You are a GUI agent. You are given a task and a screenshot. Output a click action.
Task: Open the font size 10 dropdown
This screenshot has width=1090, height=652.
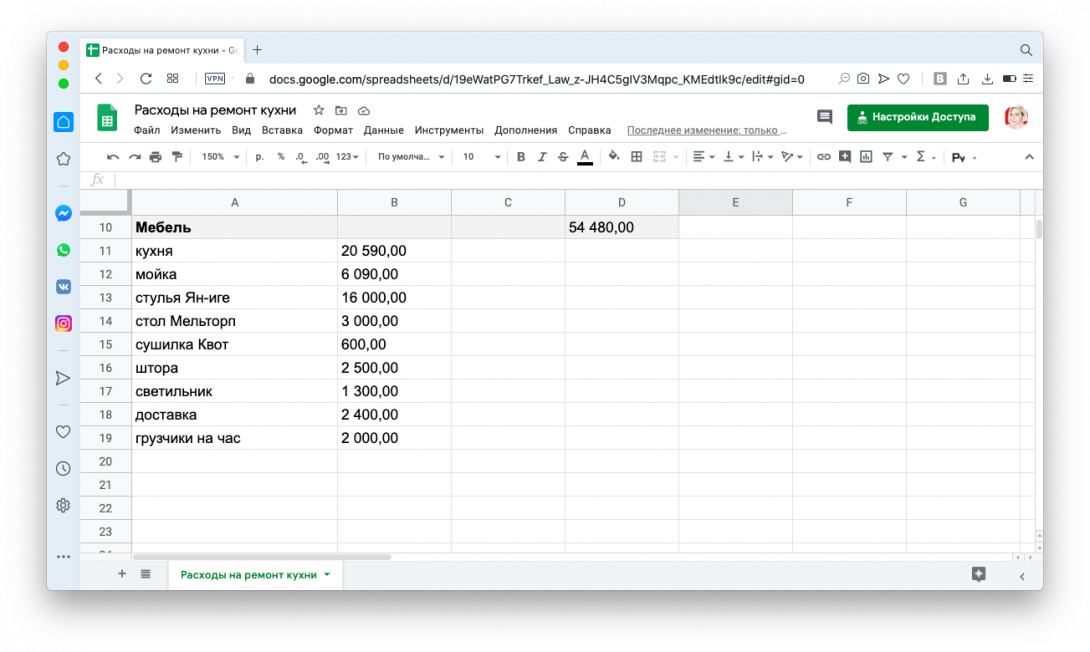point(481,157)
